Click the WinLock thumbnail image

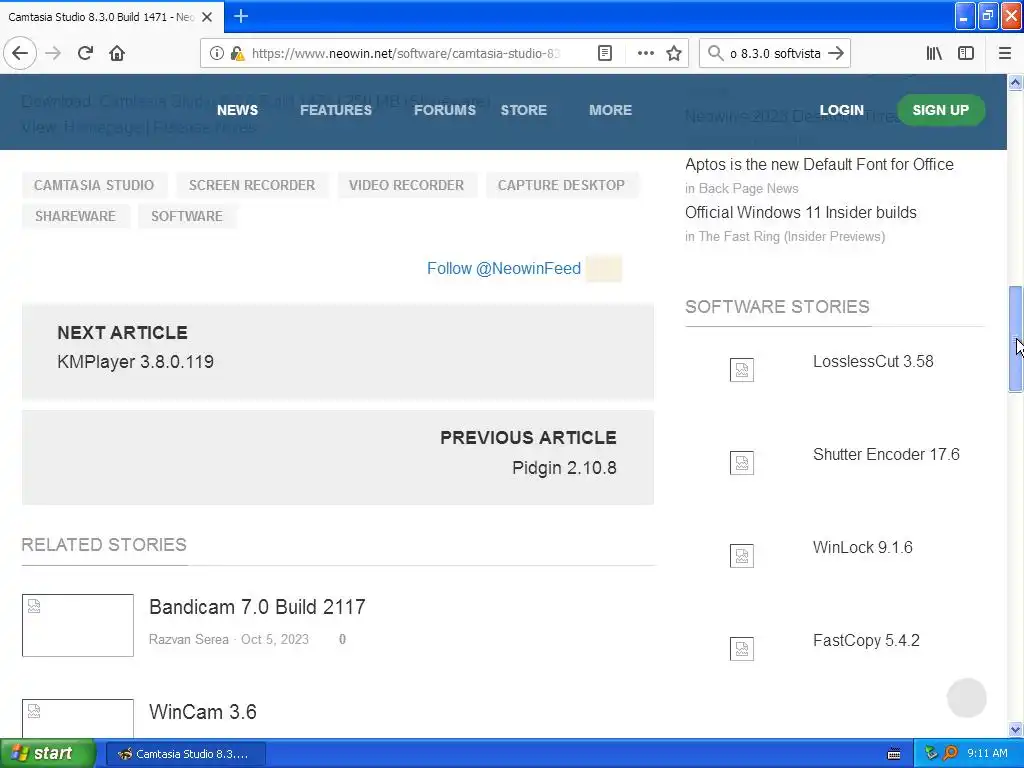tap(742, 556)
